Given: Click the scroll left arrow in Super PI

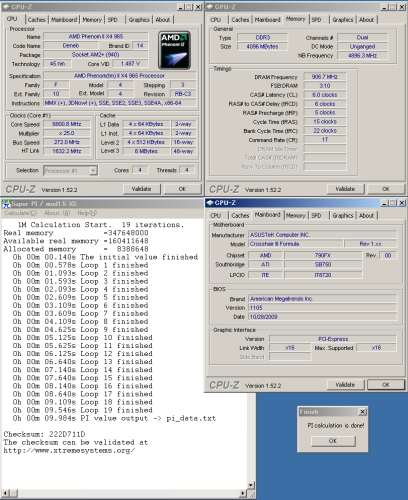Looking at the screenshot, I should tap(5, 493).
